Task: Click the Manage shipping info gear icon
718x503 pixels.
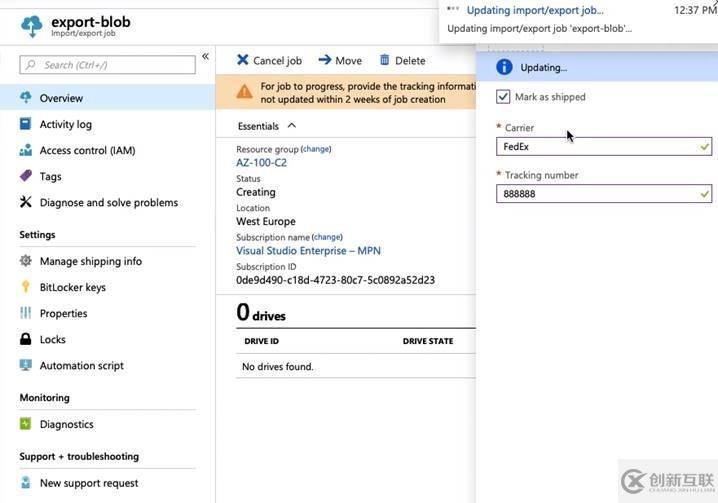Action: pyautogui.click(x=26, y=261)
